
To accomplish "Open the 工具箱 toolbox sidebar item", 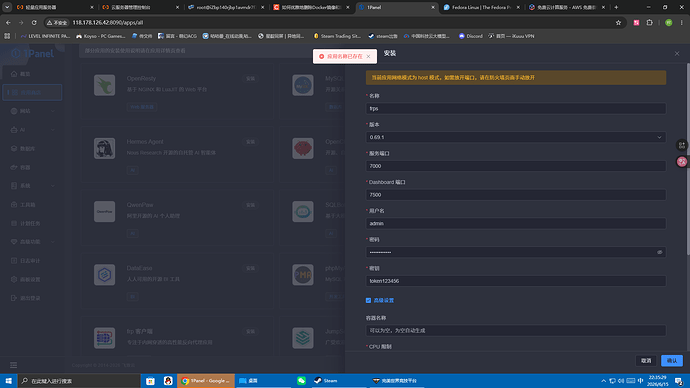I will (32, 205).
